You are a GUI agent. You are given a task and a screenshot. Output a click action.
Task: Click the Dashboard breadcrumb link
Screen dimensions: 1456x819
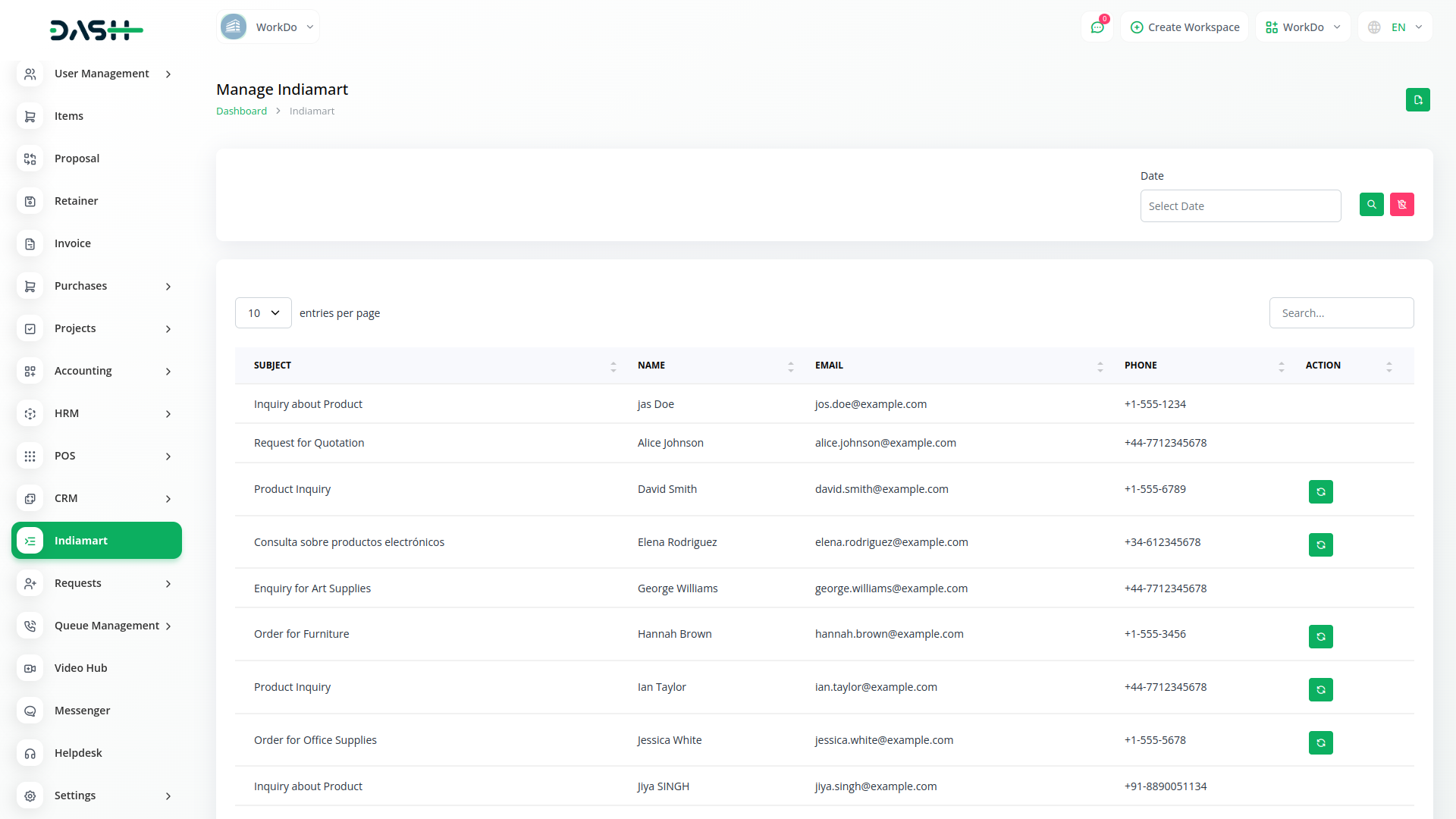click(x=241, y=111)
